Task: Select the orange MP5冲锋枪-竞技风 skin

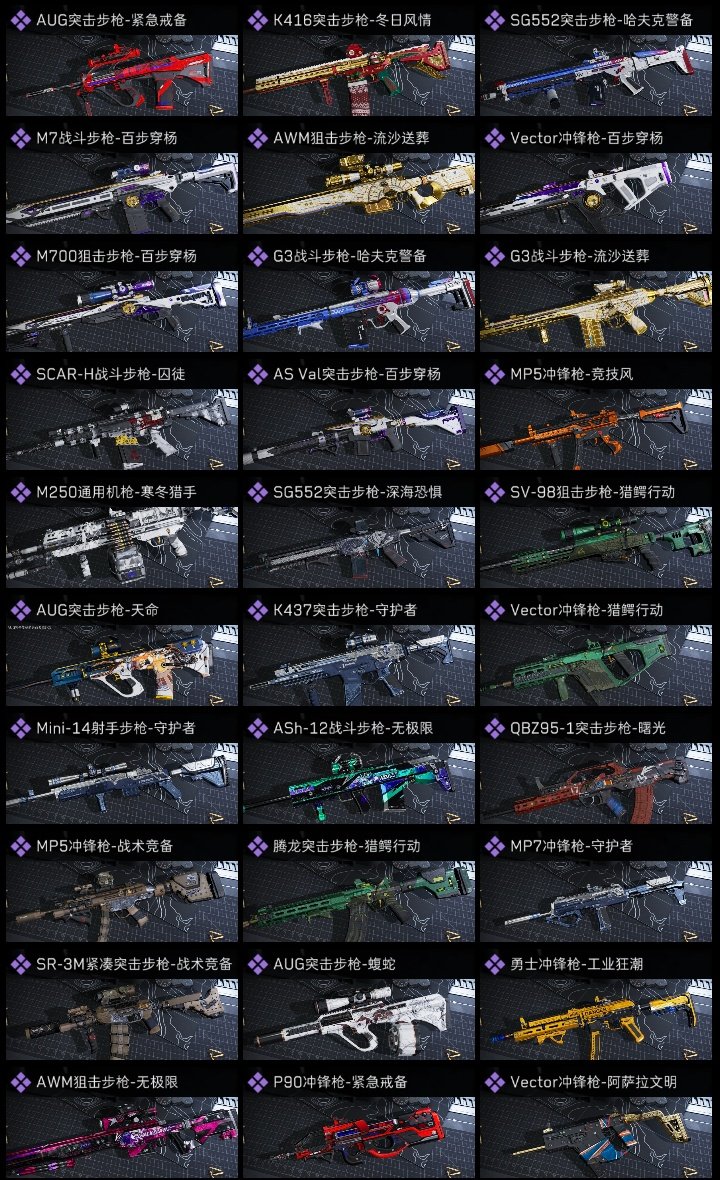Action: (596, 430)
